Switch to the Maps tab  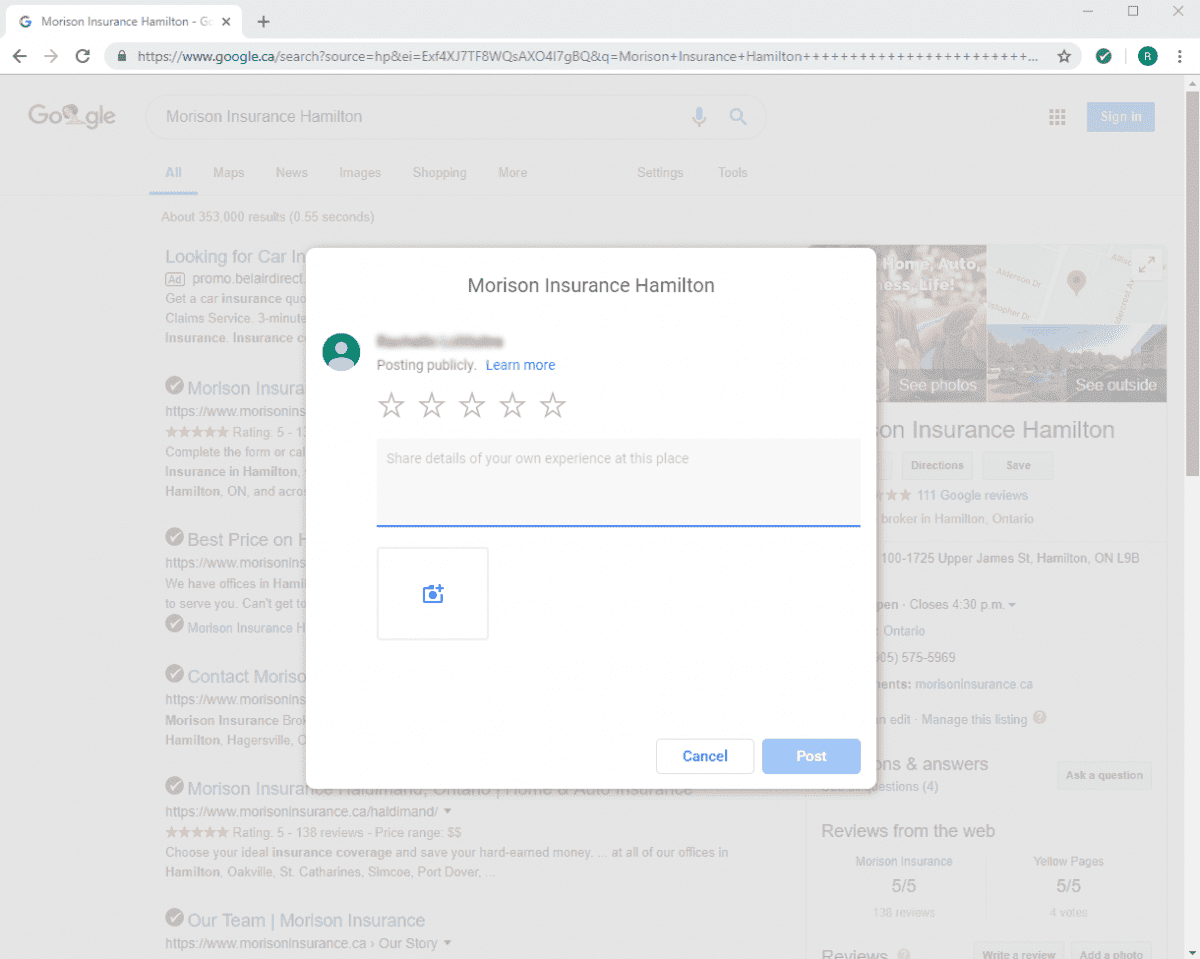click(228, 173)
